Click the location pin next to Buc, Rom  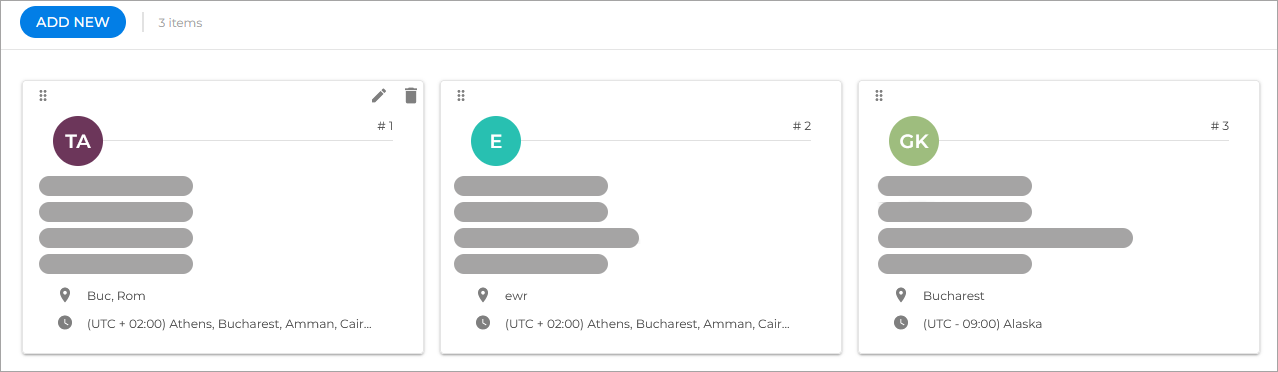coord(65,295)
